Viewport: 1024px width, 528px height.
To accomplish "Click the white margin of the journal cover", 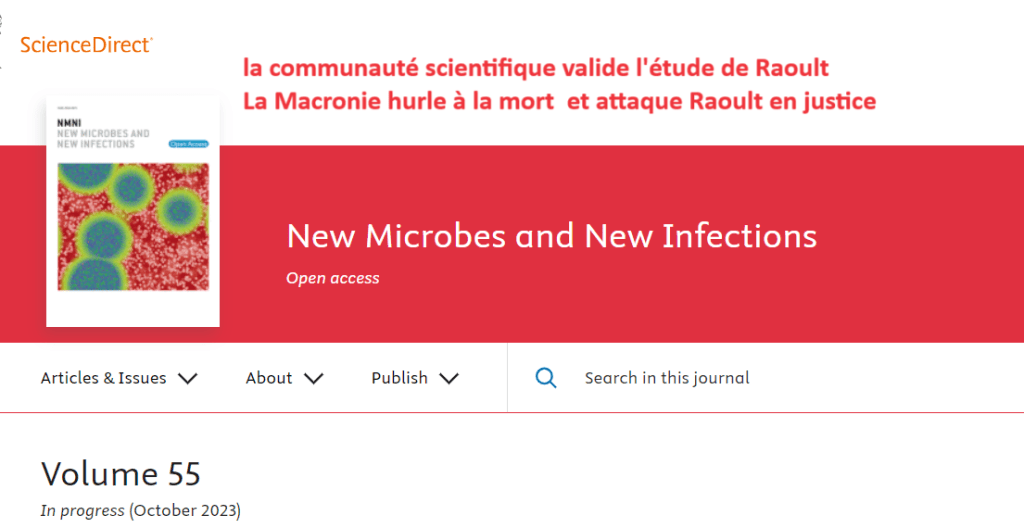I will coord(133,308).
